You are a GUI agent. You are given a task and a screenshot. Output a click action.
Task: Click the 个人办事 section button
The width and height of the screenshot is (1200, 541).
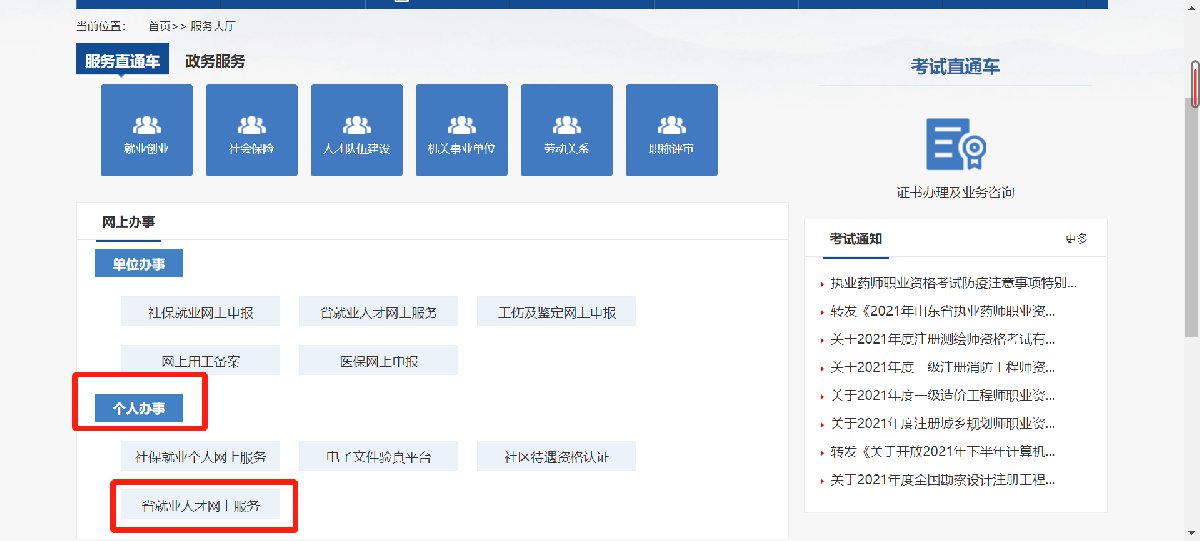coord(139,408)
